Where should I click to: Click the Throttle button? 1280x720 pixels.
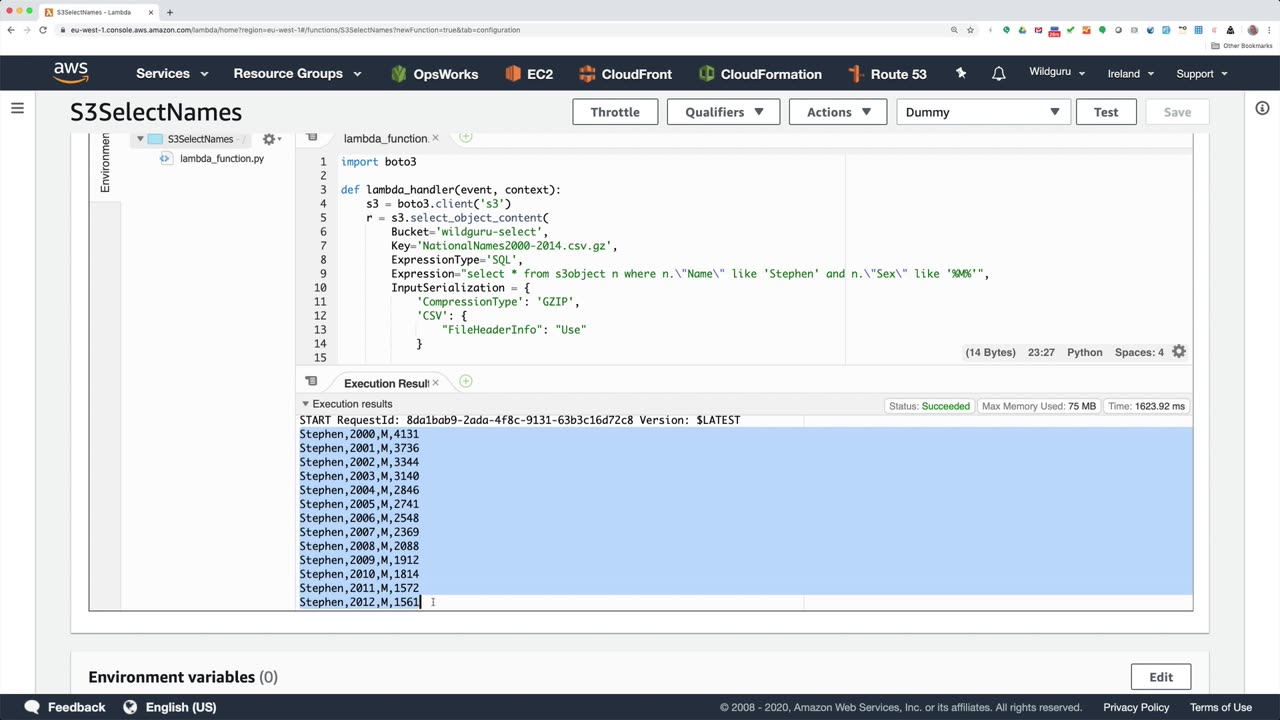(x=615, y=112)
